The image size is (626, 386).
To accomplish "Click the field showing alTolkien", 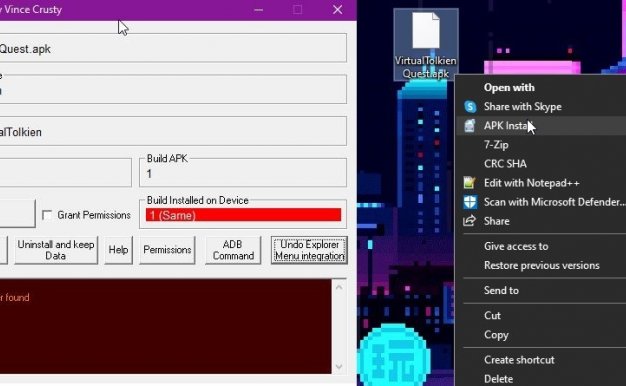I will tap(172, 131).
